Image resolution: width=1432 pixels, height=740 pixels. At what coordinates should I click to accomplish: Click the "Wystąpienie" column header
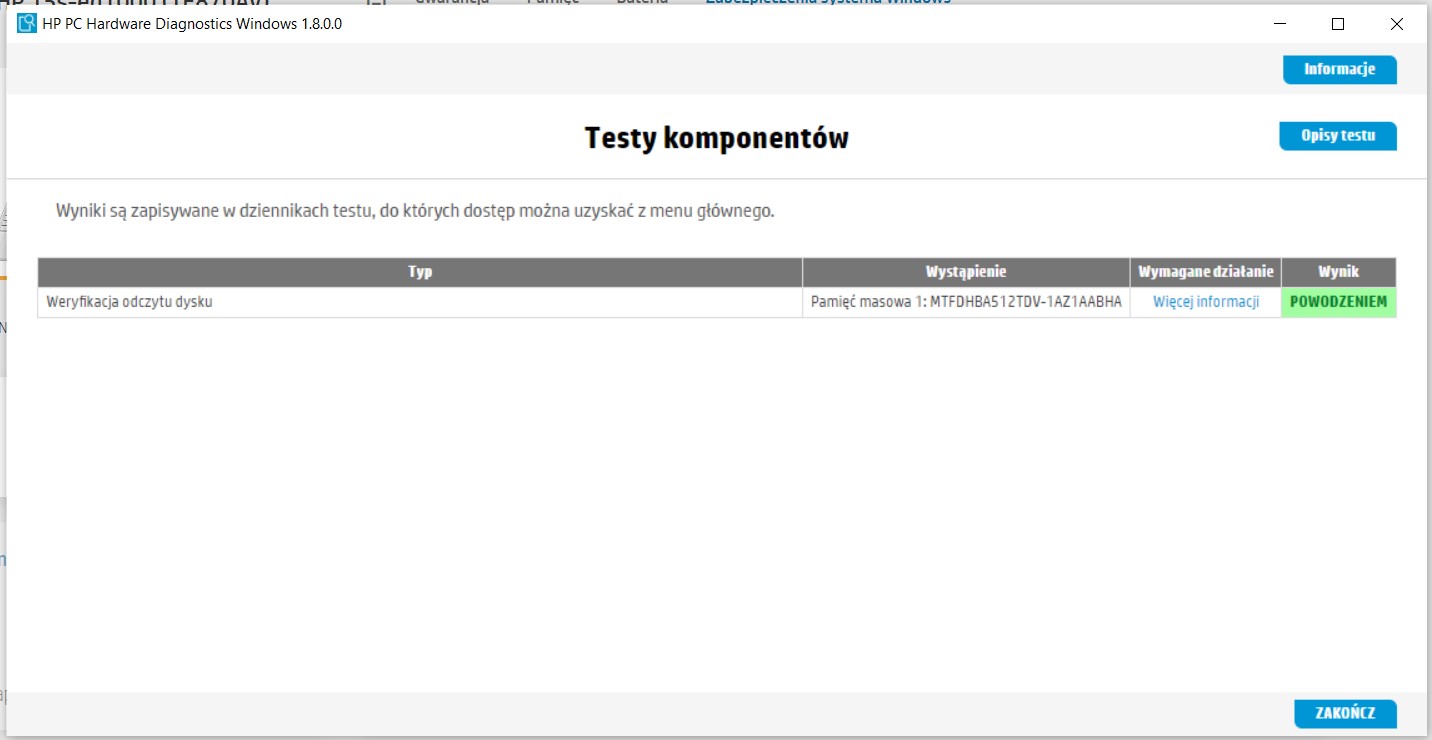coord(965,271)
